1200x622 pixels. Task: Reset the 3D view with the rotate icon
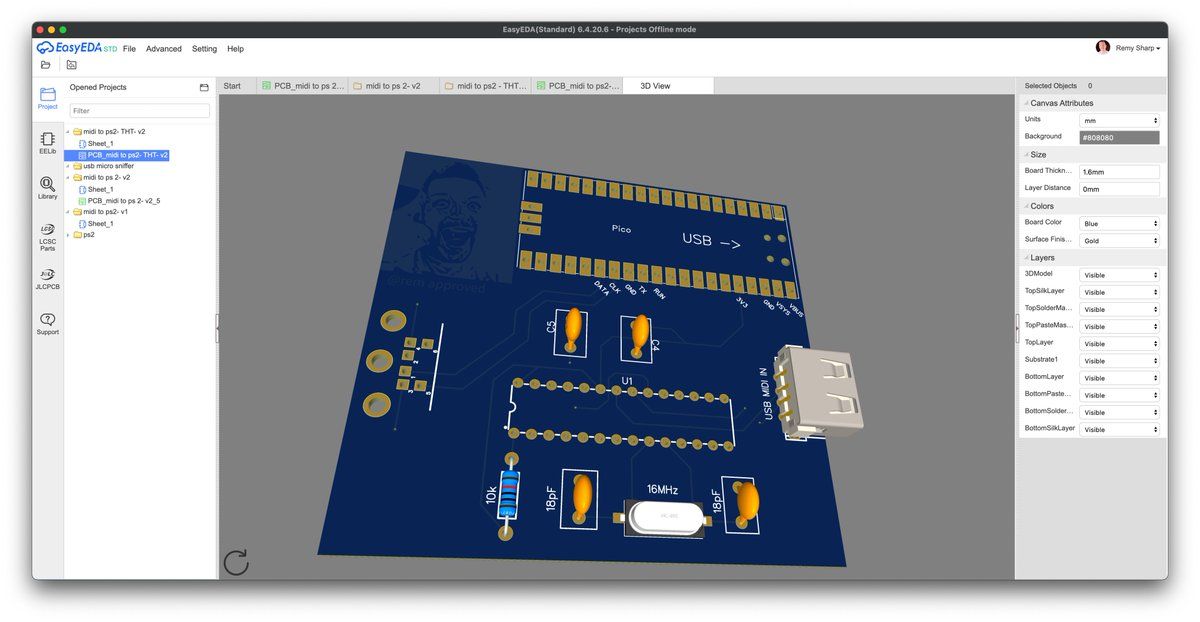pos(236,562)
